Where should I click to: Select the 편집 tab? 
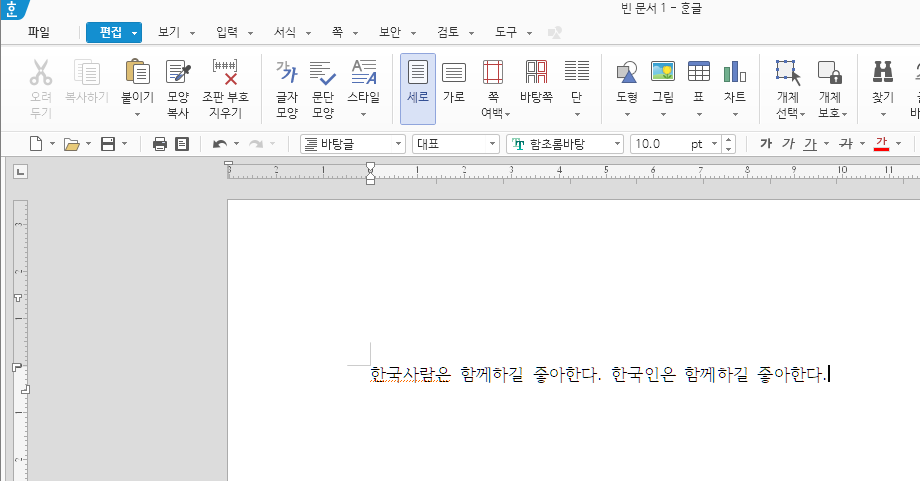(114, 32)
